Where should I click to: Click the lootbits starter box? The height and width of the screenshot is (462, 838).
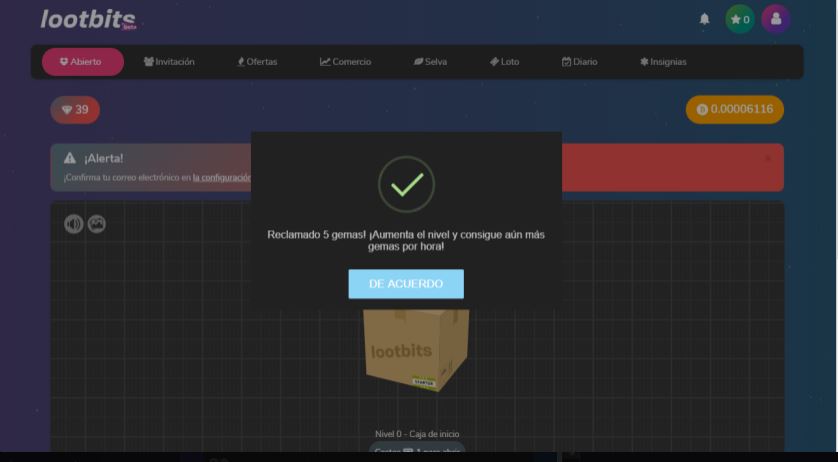tap(416, 350)
